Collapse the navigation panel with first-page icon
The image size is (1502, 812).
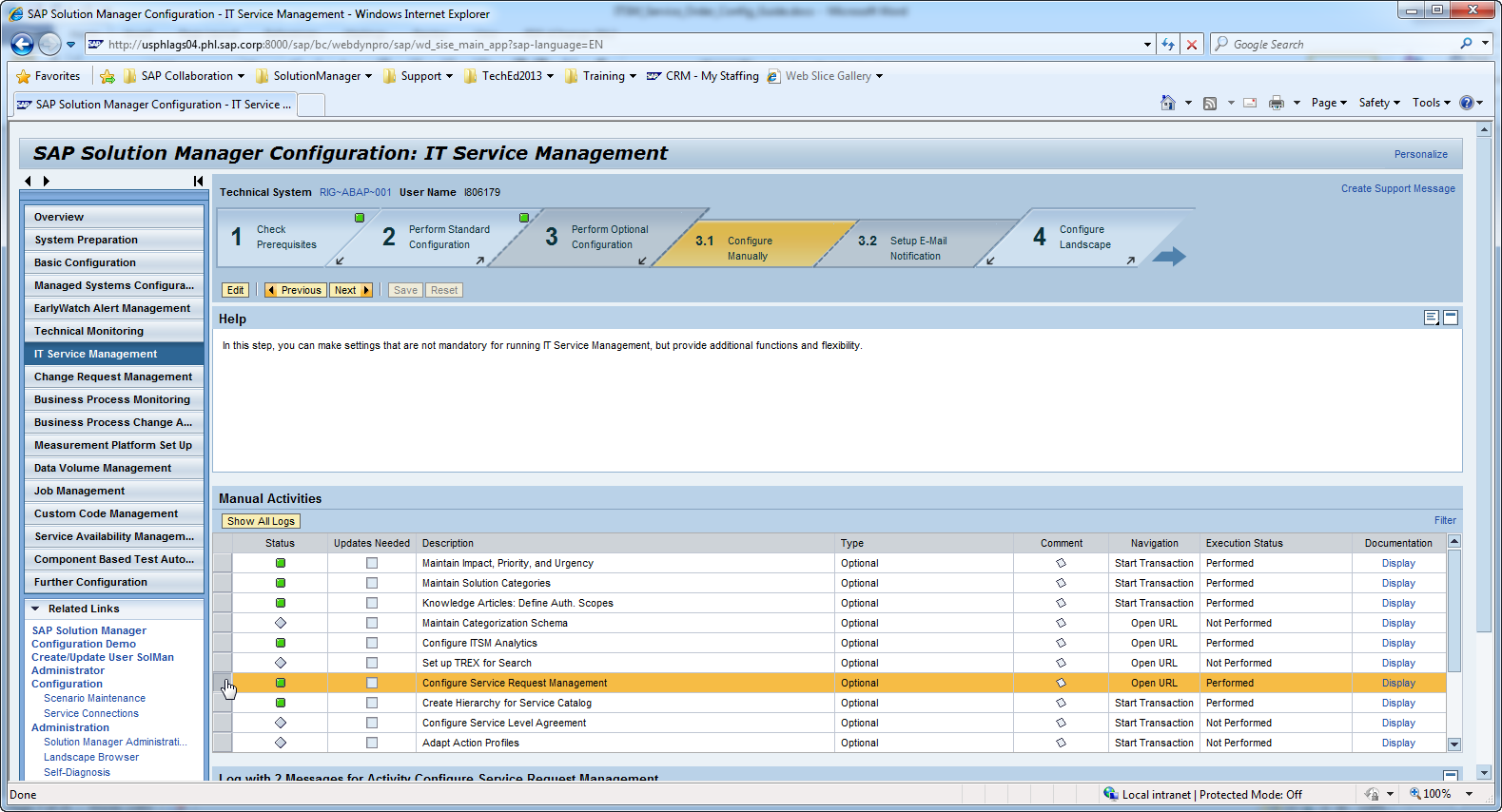tap(198, 181)
